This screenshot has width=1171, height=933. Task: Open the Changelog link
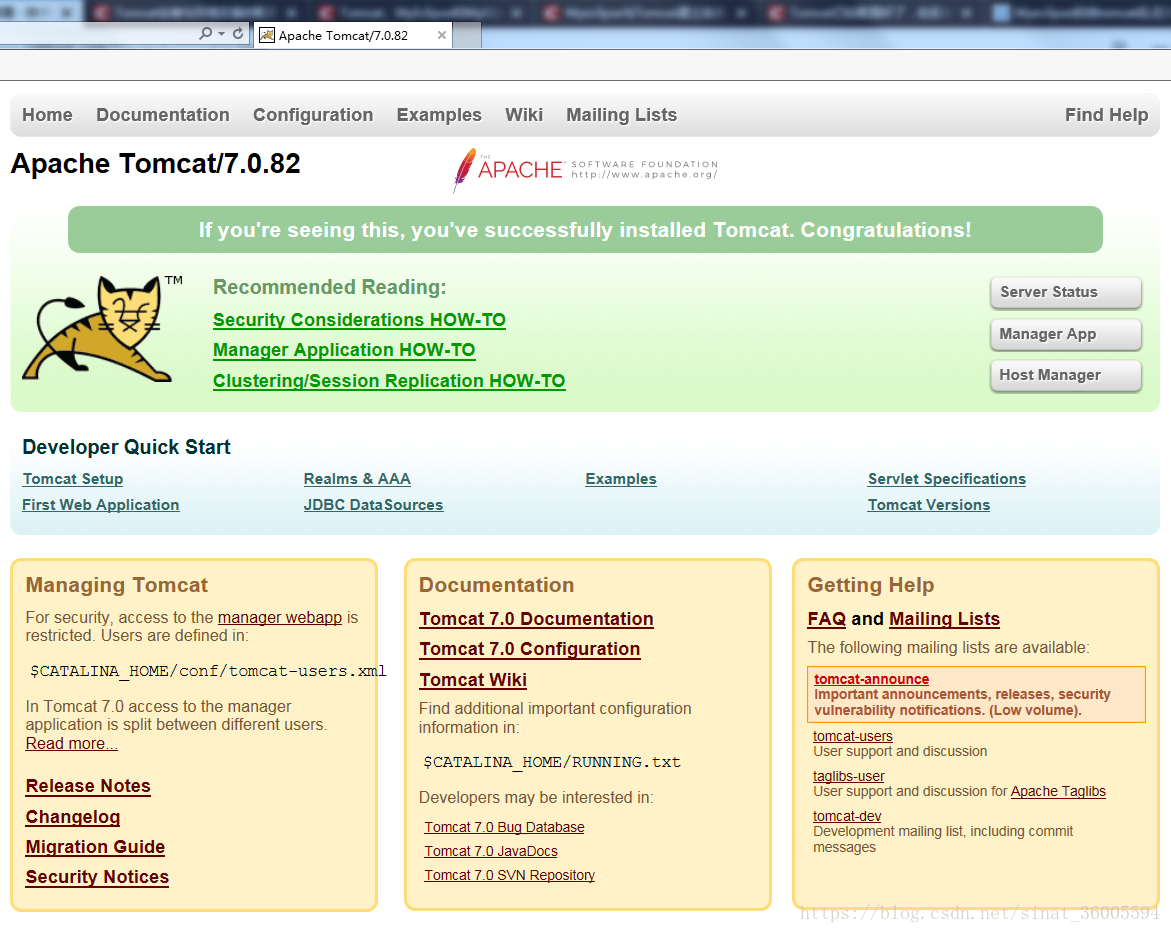(72, 817)
